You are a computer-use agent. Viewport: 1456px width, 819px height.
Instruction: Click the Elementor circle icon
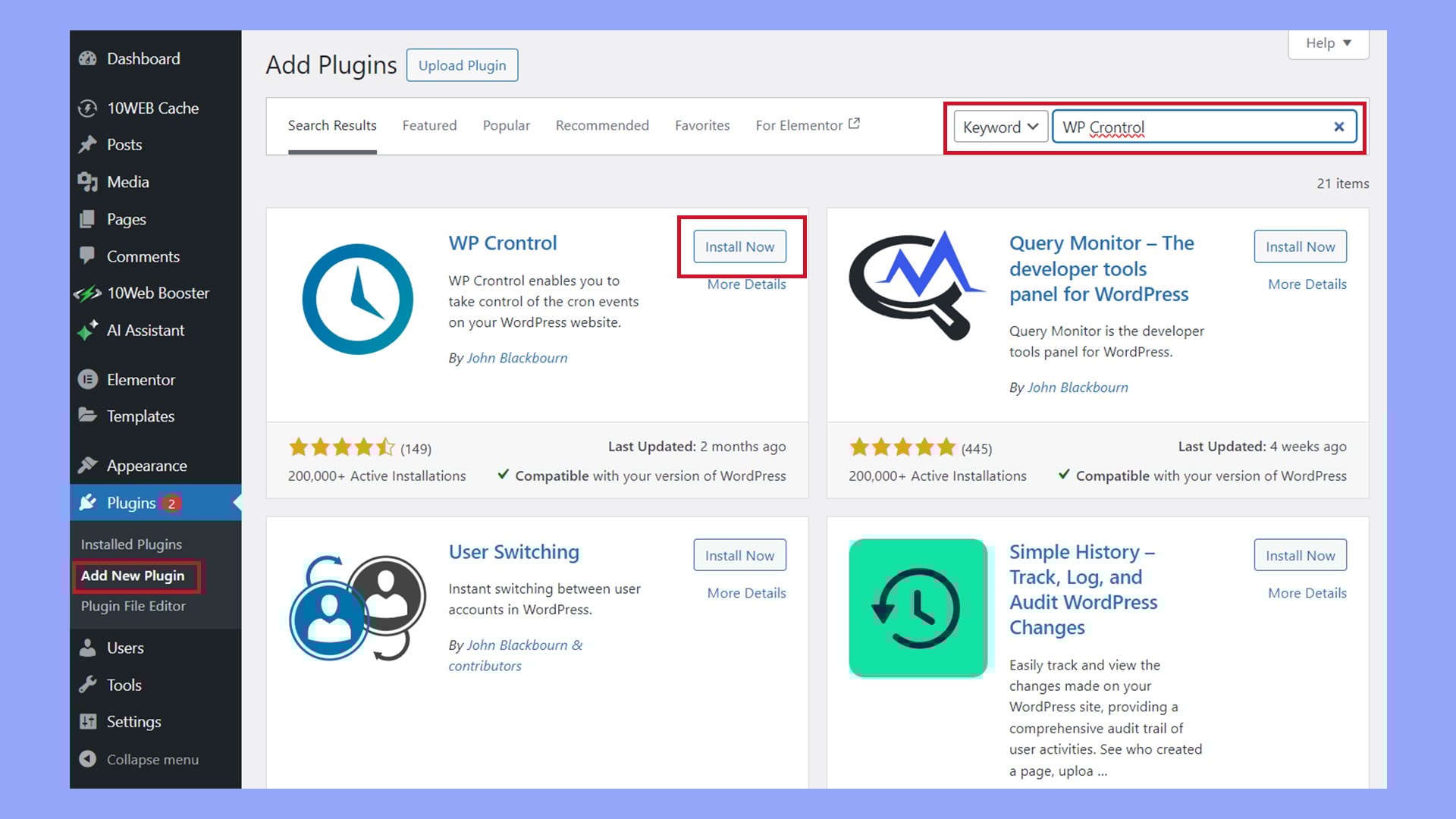(88, 379)
